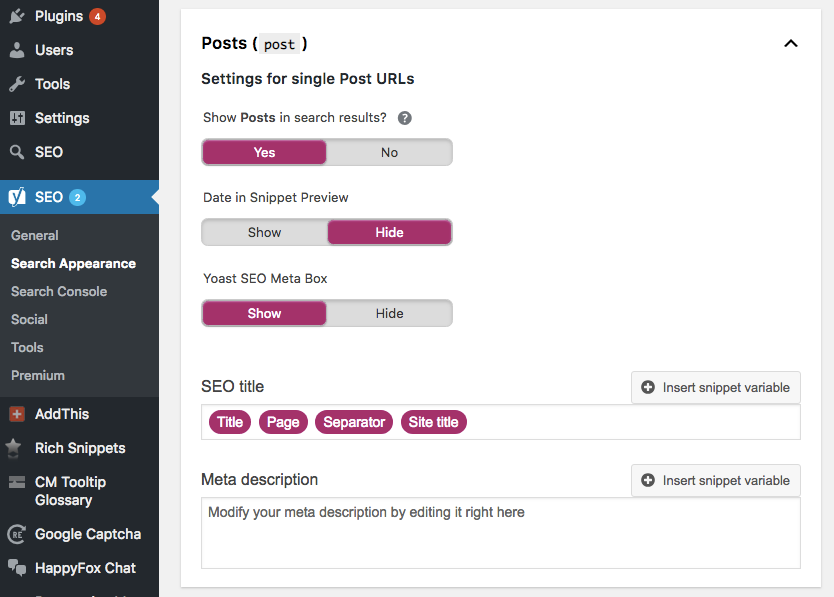Screen dimensions: 834x597
Task: Click the Rich Snippets star icon
Action: (17, 448)
